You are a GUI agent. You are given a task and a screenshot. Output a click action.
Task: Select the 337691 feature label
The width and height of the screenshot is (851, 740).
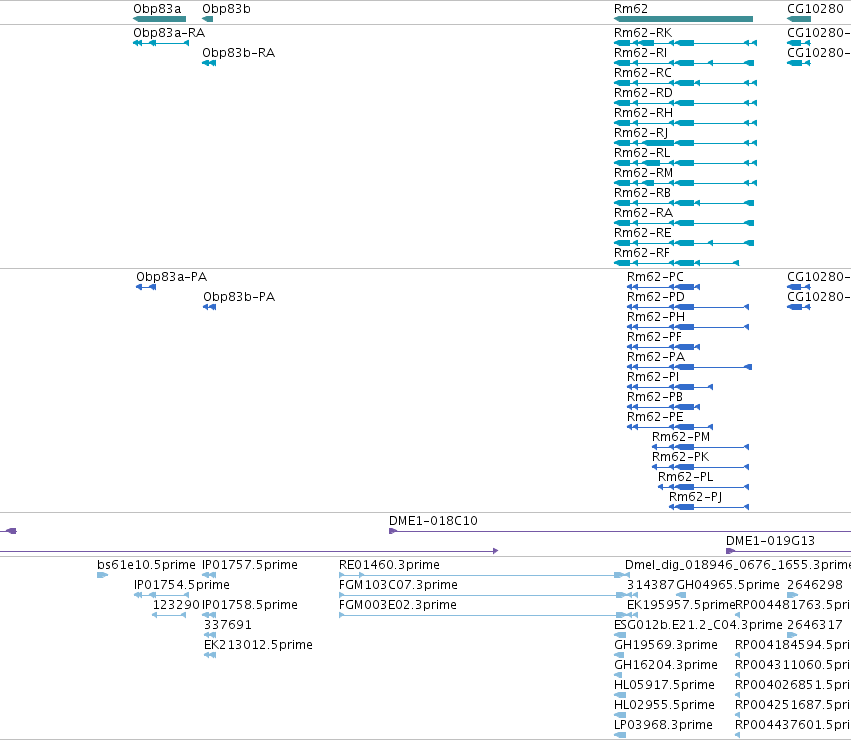click(227, 625)
